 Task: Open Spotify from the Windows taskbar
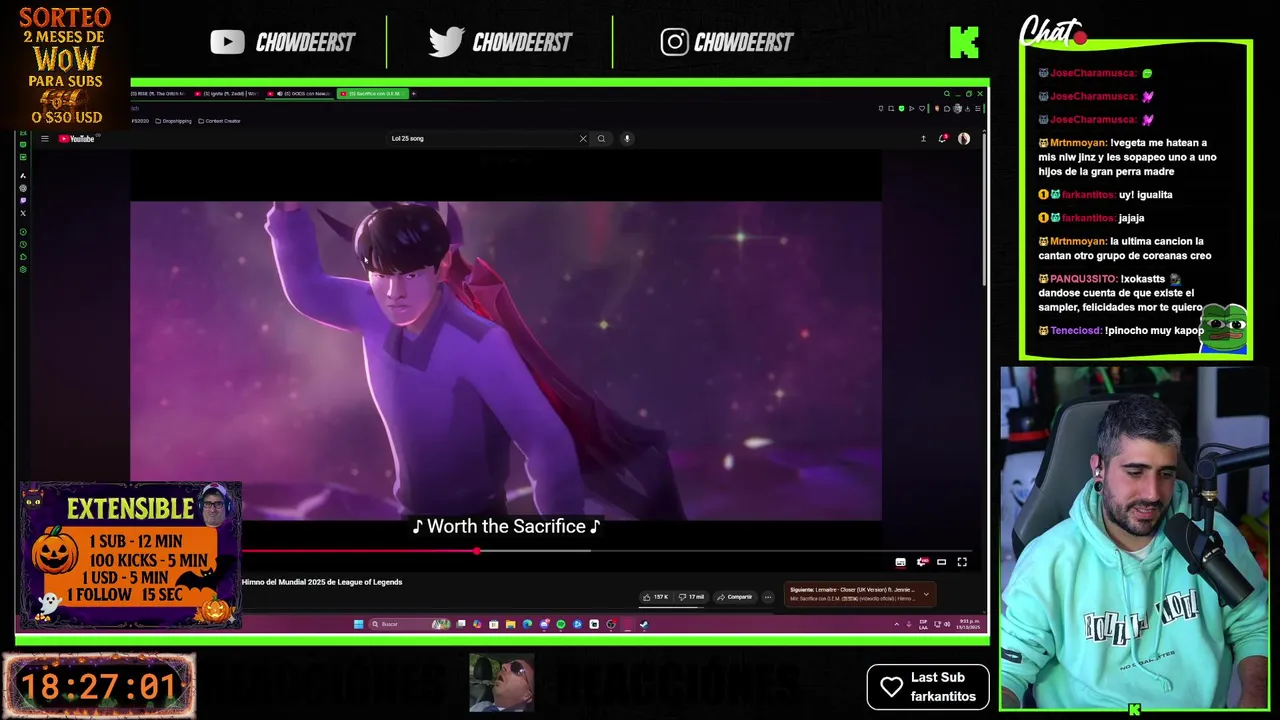click(560, 624)
